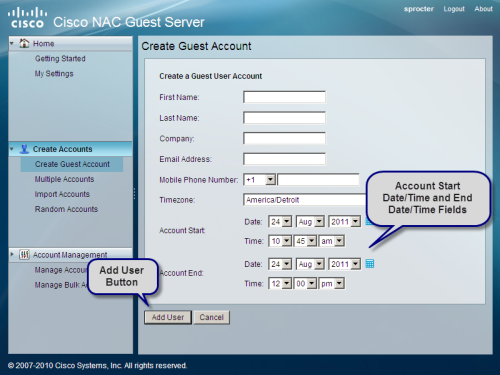Viewport: 500px width, 375px height.
Task: Open Account Start hour dropdown
Action: (280, 241)
